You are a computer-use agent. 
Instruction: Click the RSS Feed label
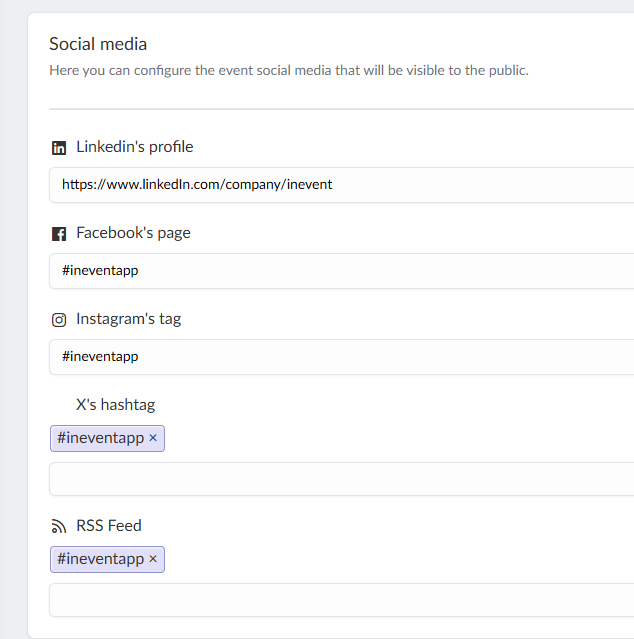point(109,526)
